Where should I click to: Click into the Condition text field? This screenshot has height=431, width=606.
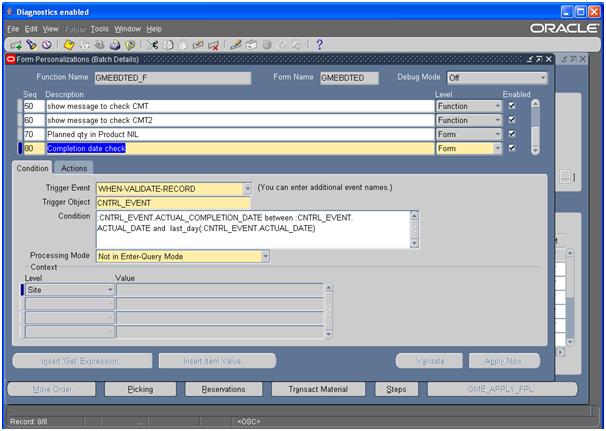click(x=252, y=228)
